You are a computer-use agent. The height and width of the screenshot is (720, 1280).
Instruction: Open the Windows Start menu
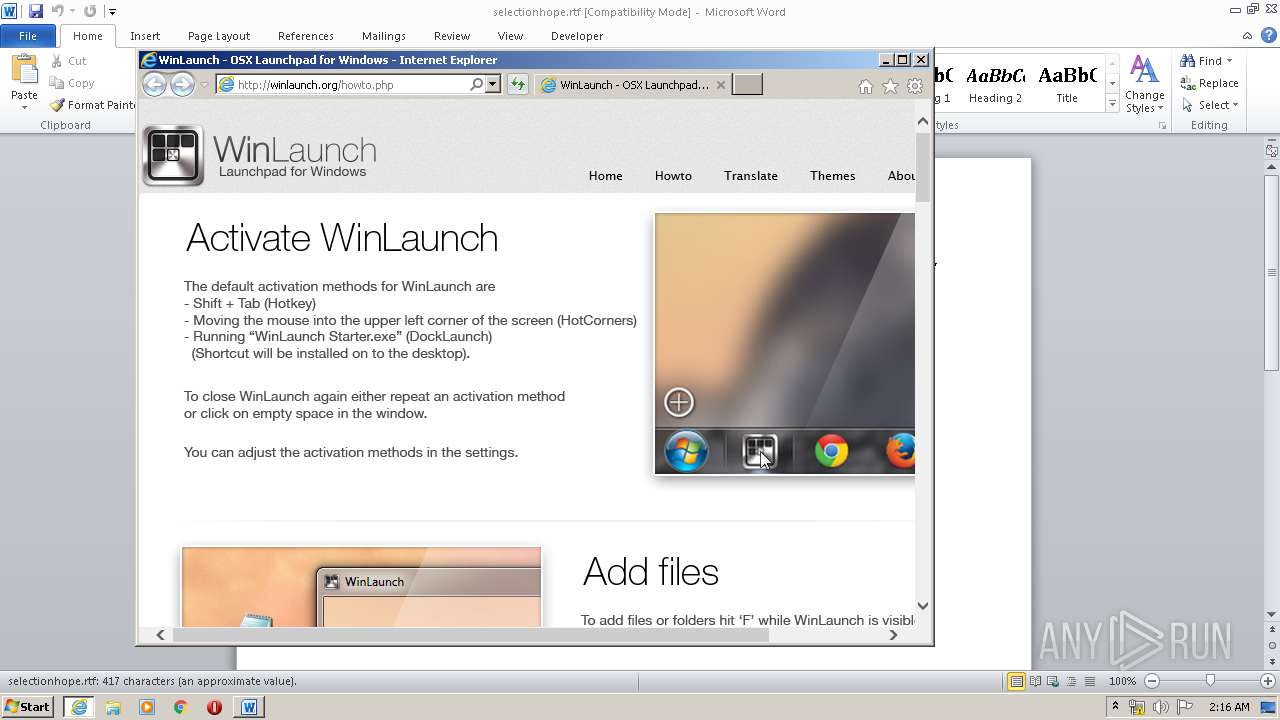click(x=28, y=707)
